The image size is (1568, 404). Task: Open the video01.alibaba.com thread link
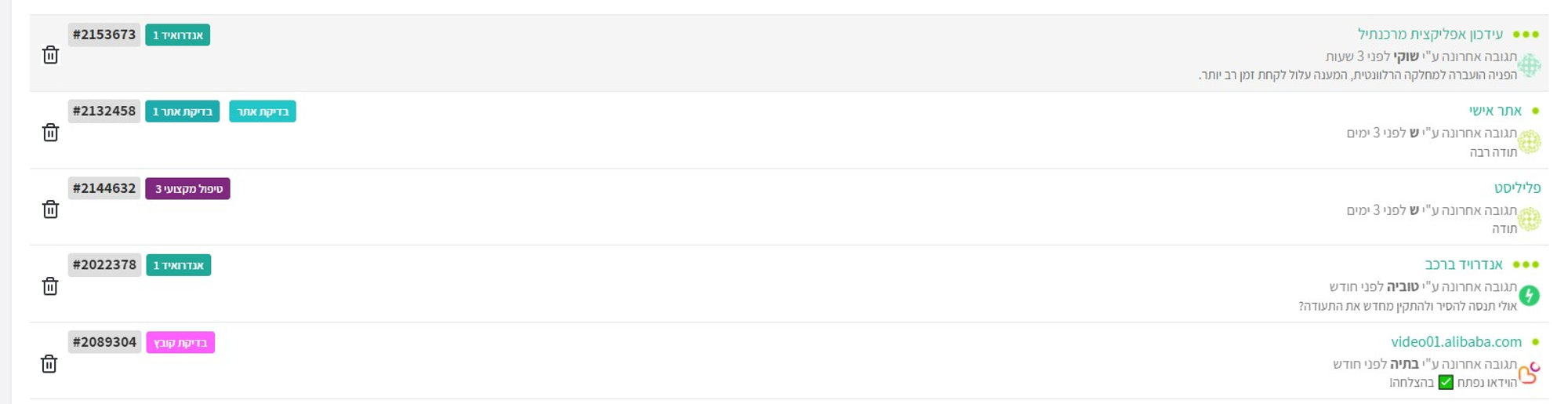coord(1456,342)
